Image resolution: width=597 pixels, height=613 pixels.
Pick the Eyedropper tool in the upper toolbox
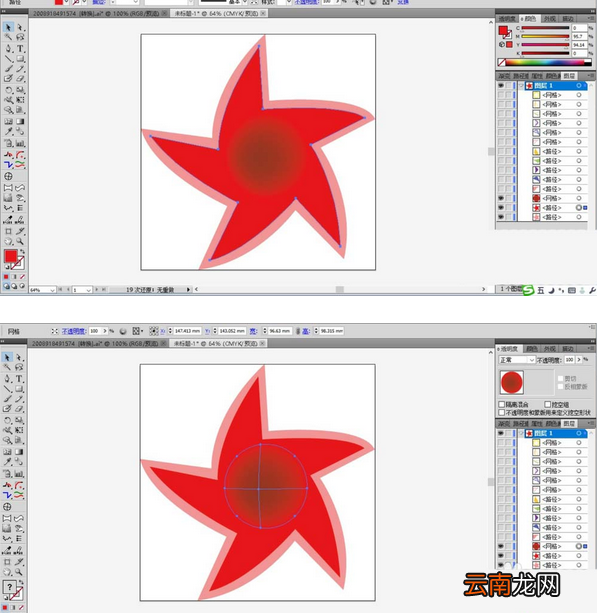pyautogui.click(x=8, y=132)
